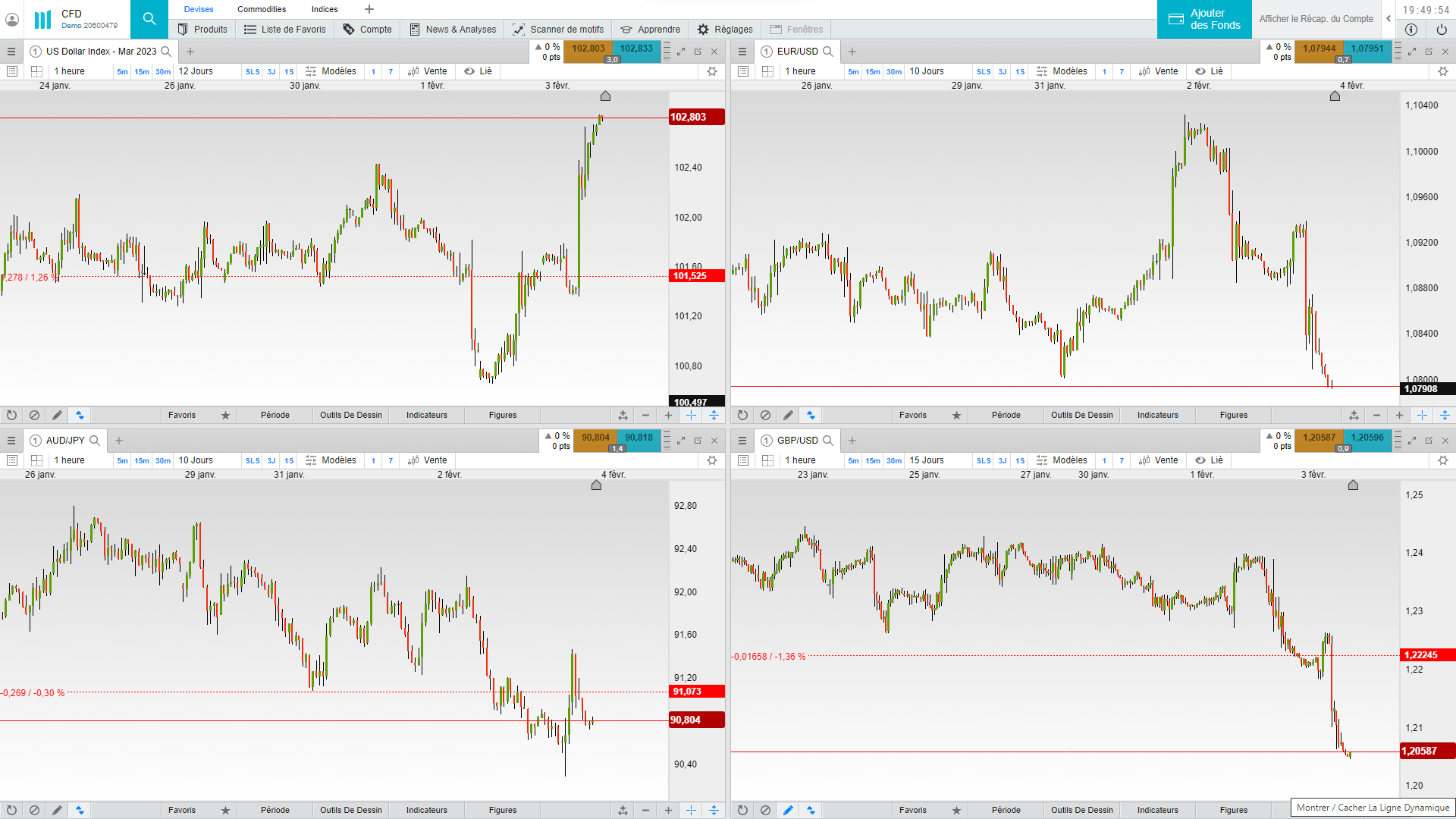This screenshot has height=819, width=1456.
Task: Open chart settings gear in EUR/USD panel
Action: (1442, 71)
